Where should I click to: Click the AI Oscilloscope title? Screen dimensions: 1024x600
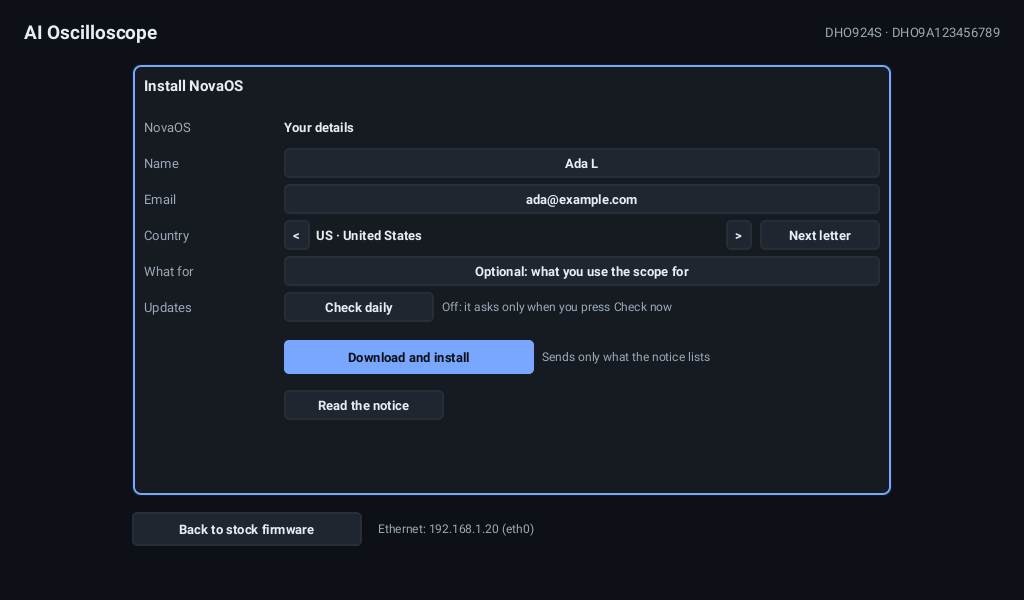coord(91,33)
